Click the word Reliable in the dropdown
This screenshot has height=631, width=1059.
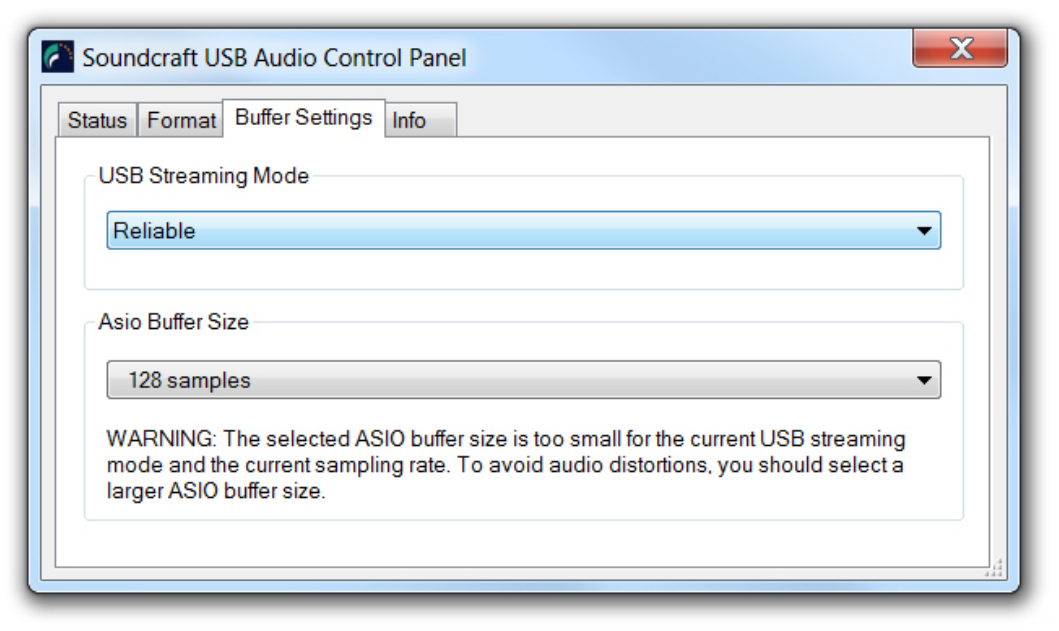[x=154, y=231]
